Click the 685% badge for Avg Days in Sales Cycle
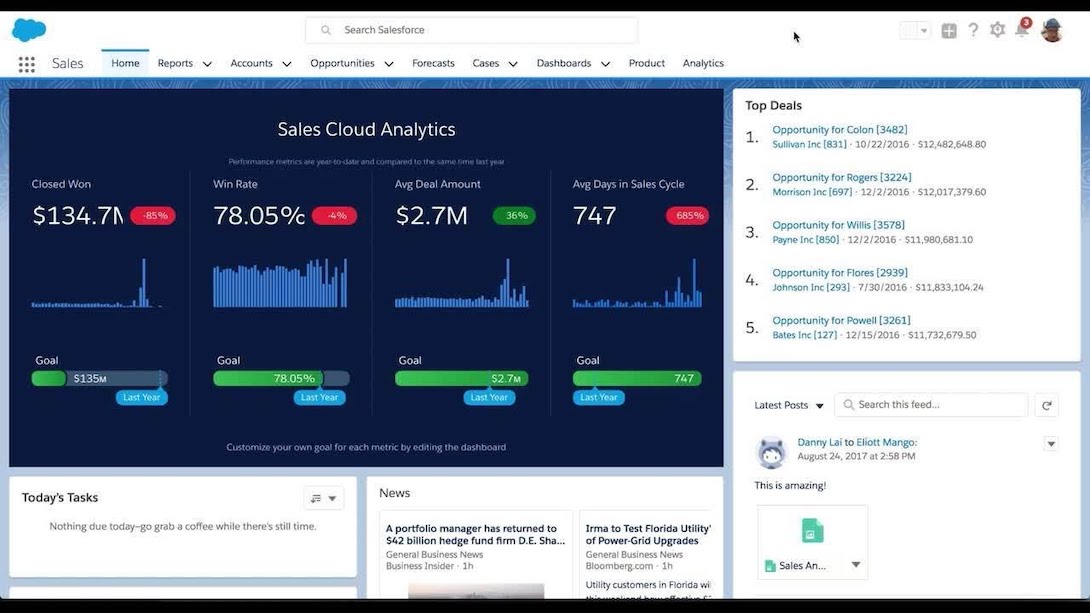 coord(688,216)
